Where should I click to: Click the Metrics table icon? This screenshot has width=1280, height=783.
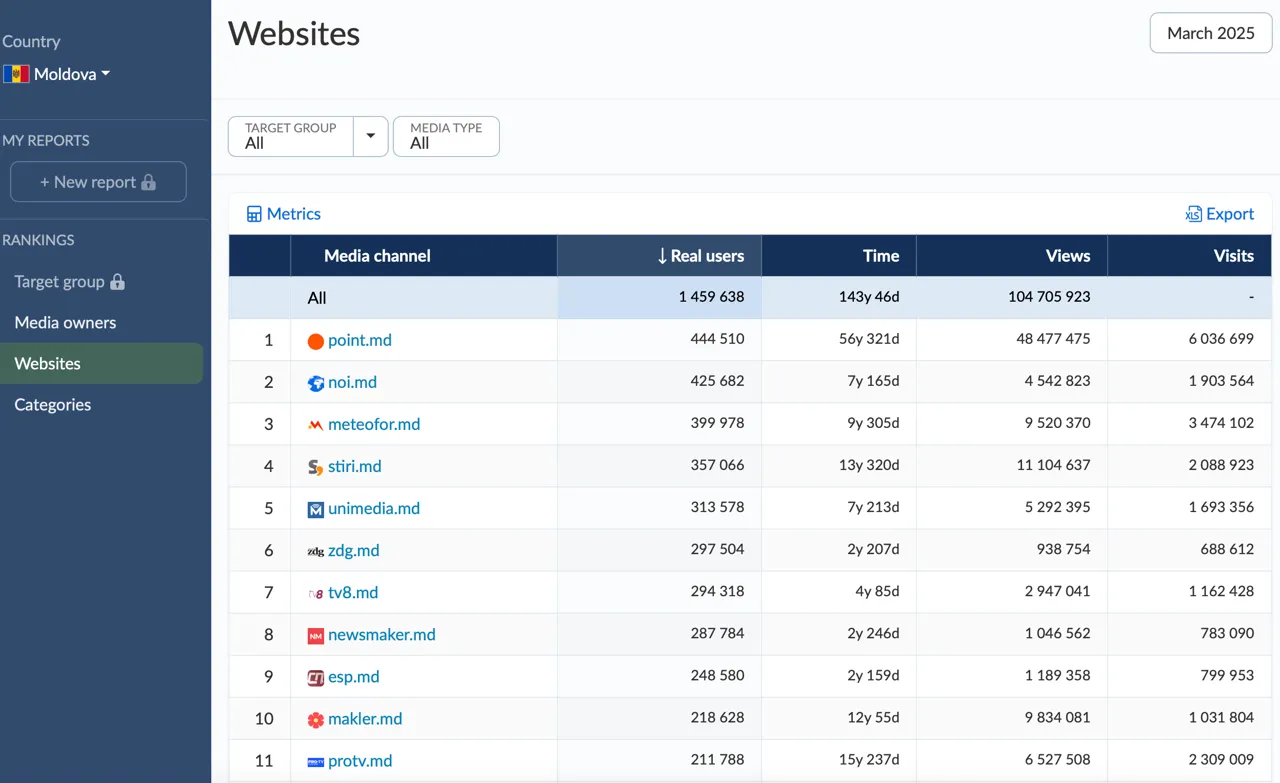[254, 214]
